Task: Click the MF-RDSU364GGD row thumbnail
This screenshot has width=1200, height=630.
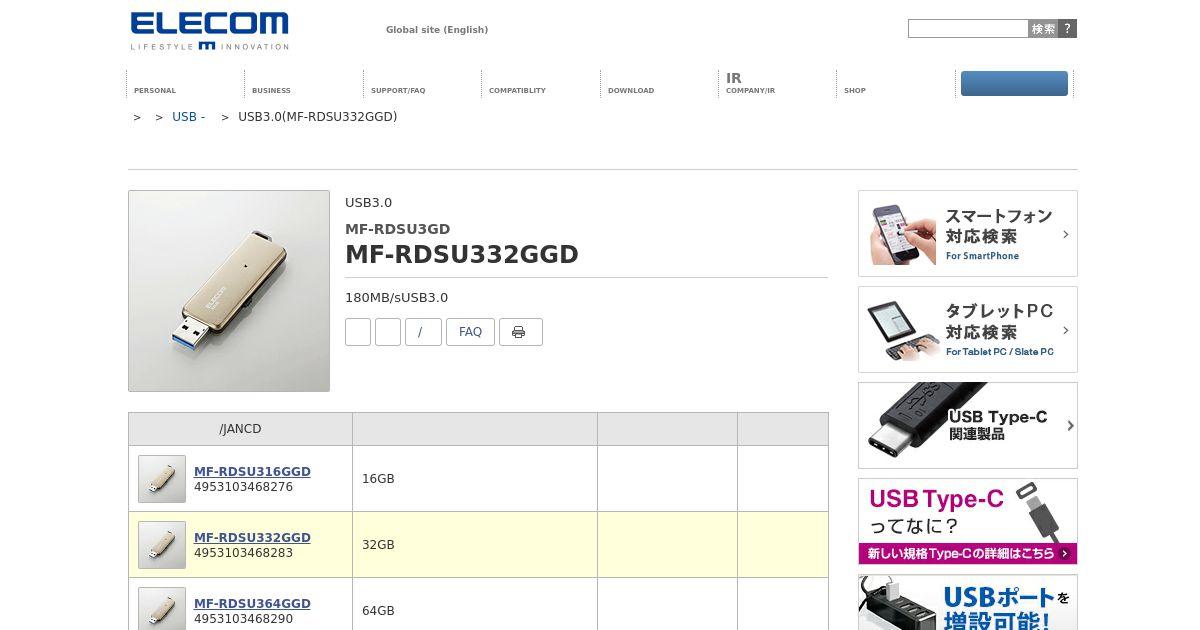Action: [162, 609]
